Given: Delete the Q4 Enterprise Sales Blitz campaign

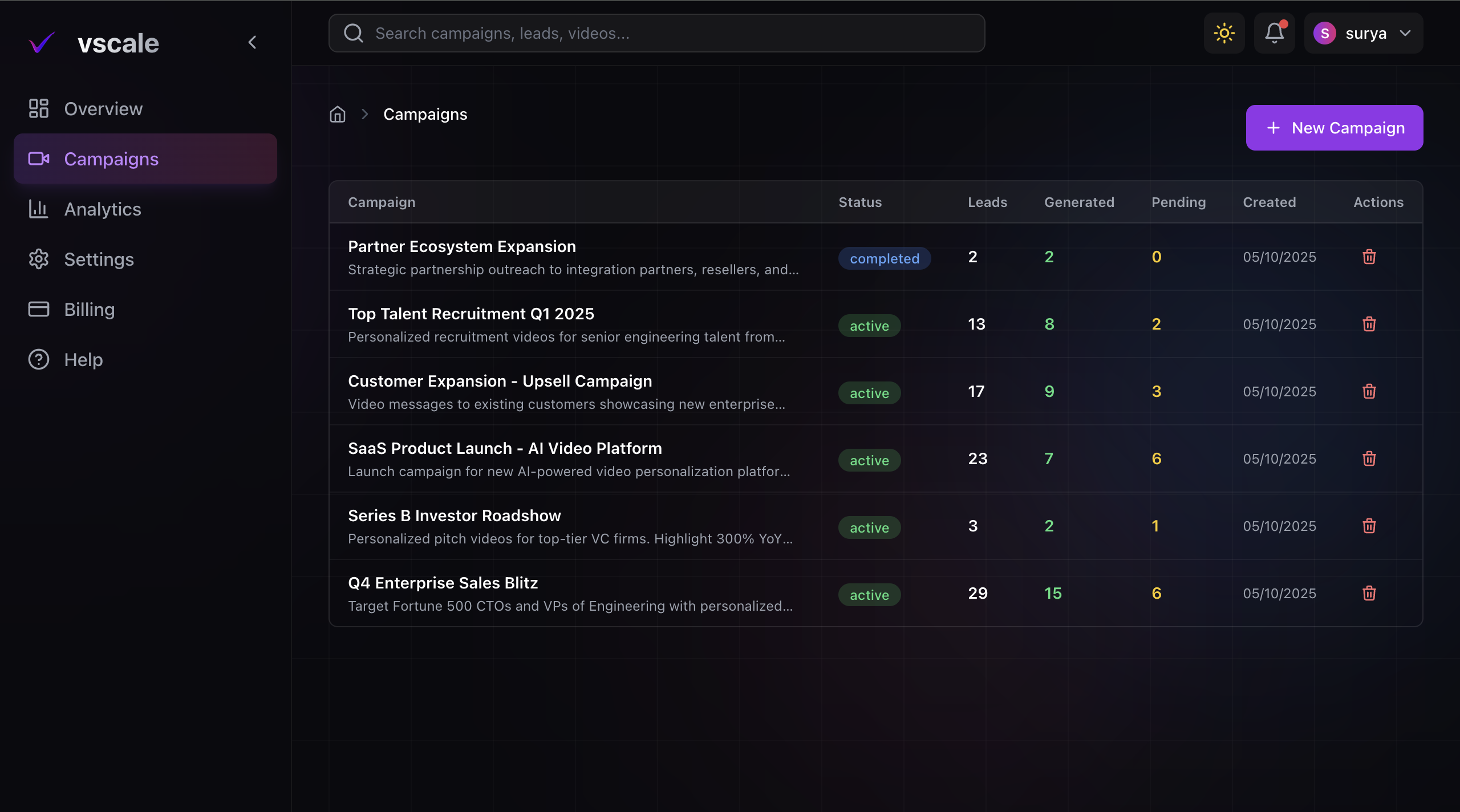Looking at the screenshot, I should point(1369,593).
